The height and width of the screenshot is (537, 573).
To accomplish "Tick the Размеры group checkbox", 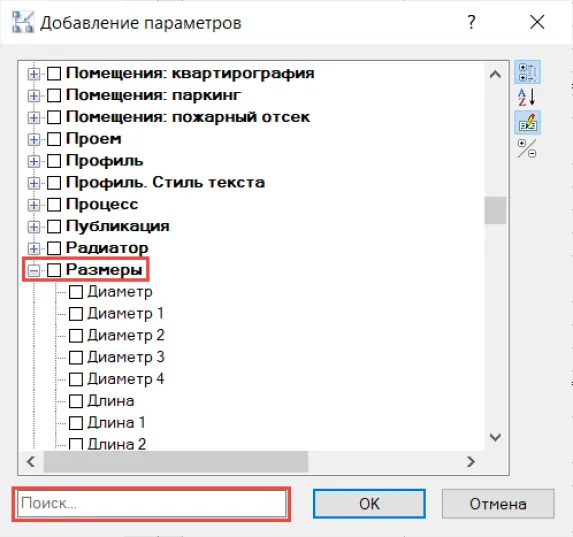I will pyautogui.click(x=54, y=270).
